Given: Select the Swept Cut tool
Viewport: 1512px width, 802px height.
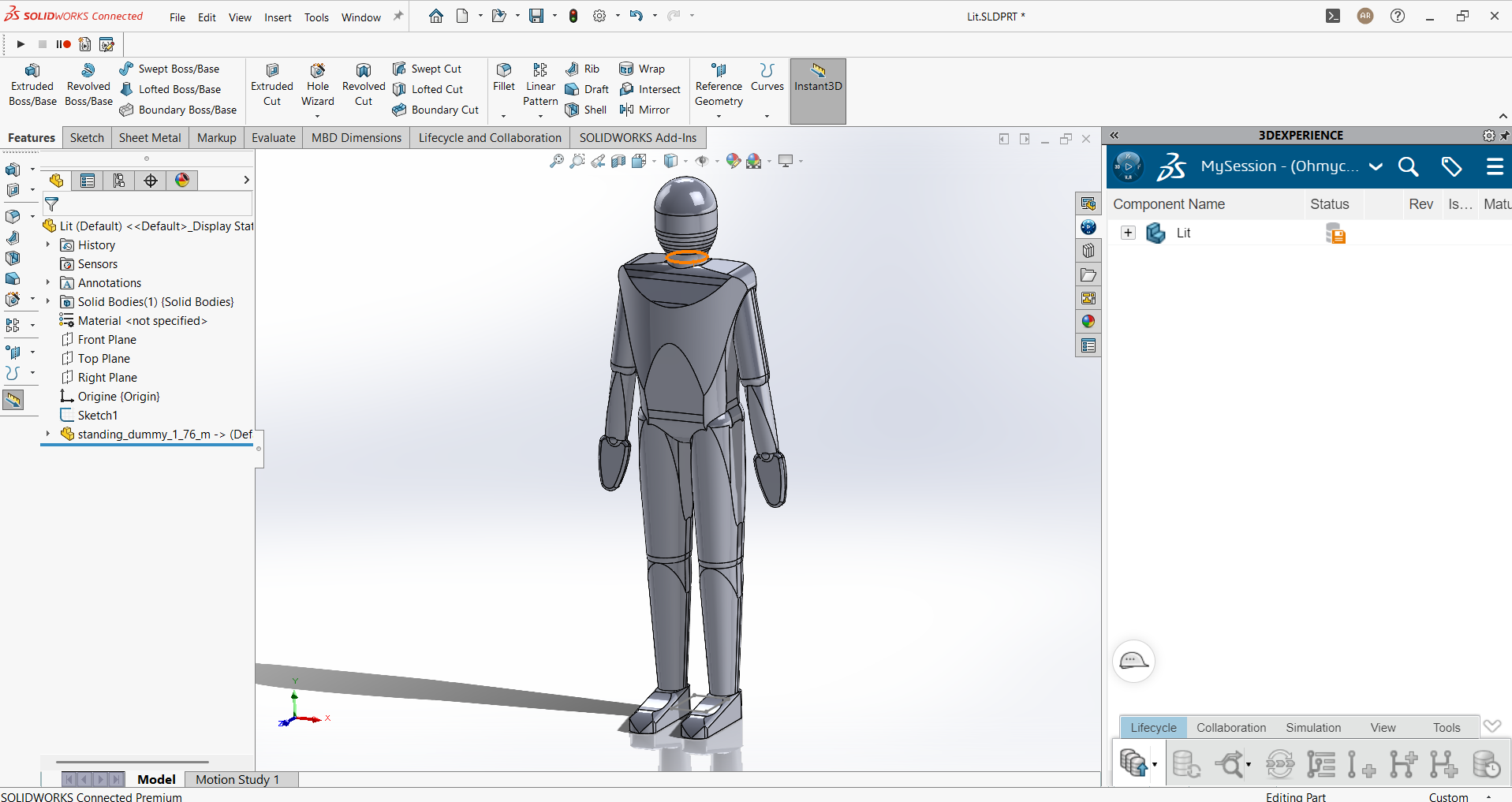Looking at the screenshot, I should pyautogui.click(x=427, y=69).
